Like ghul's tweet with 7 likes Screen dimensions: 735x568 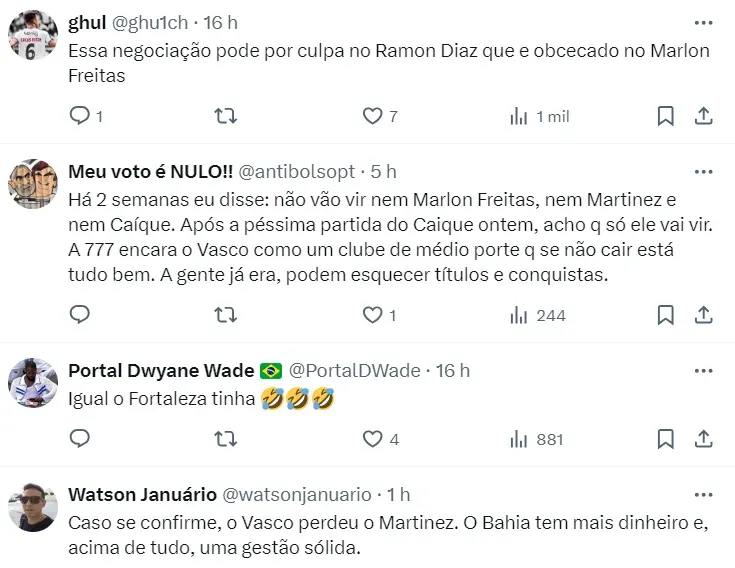373,116
